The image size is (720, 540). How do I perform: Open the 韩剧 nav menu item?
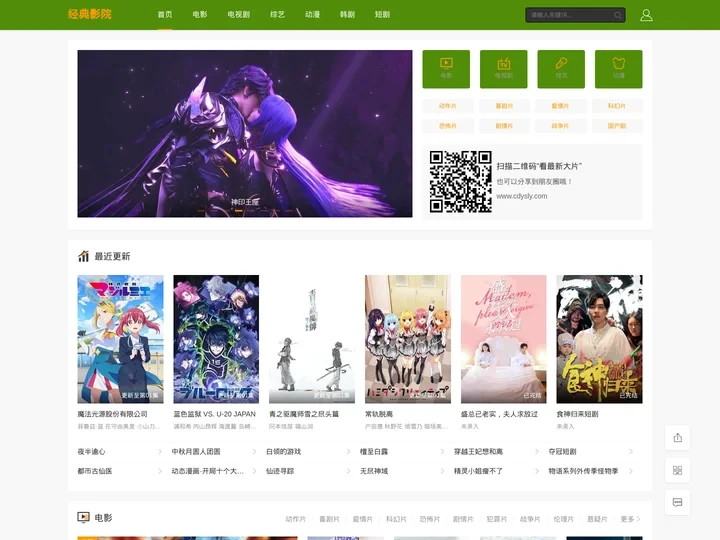347,15
